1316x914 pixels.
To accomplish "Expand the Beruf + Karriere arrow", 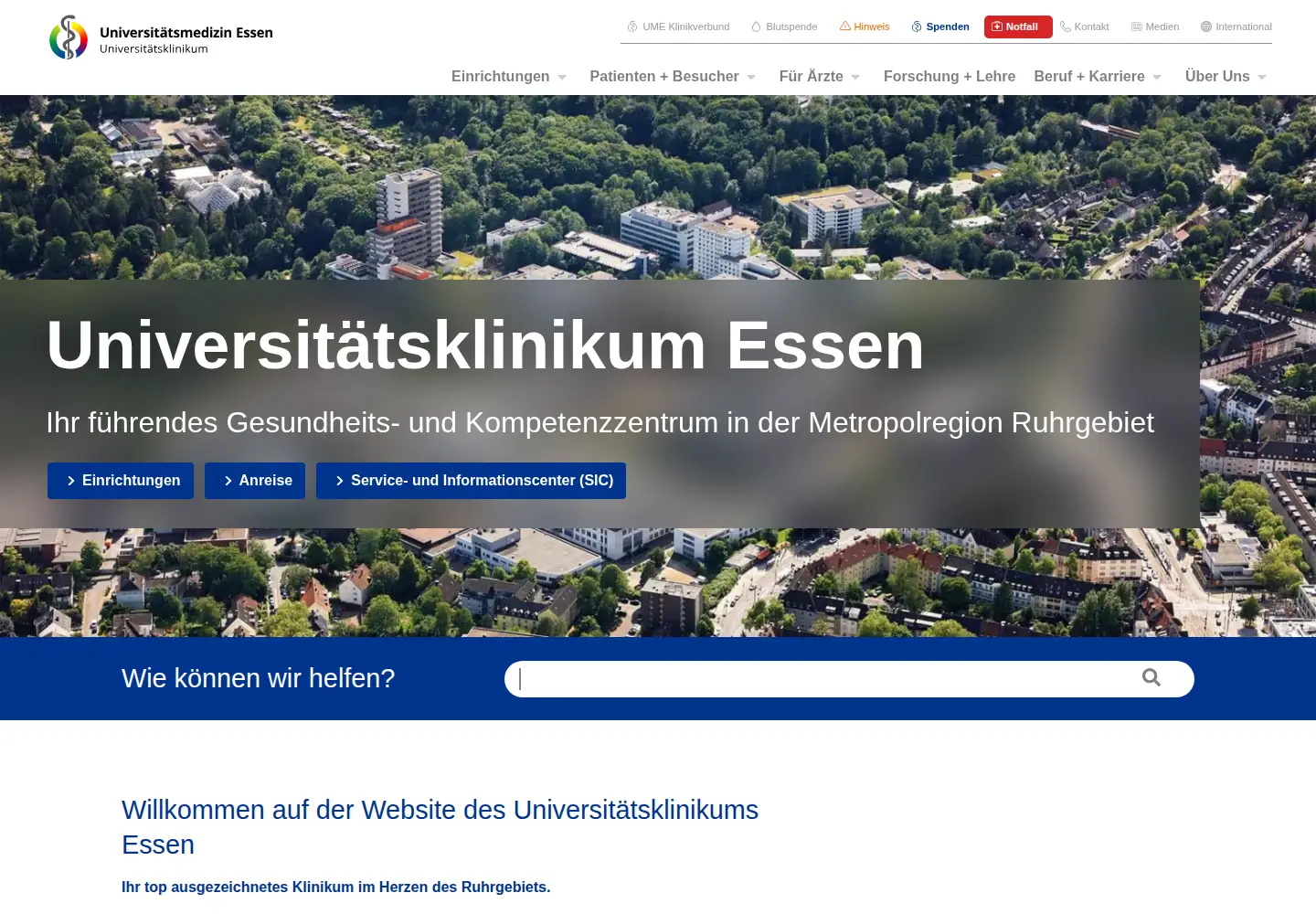I will click(x=1157, y=78).
